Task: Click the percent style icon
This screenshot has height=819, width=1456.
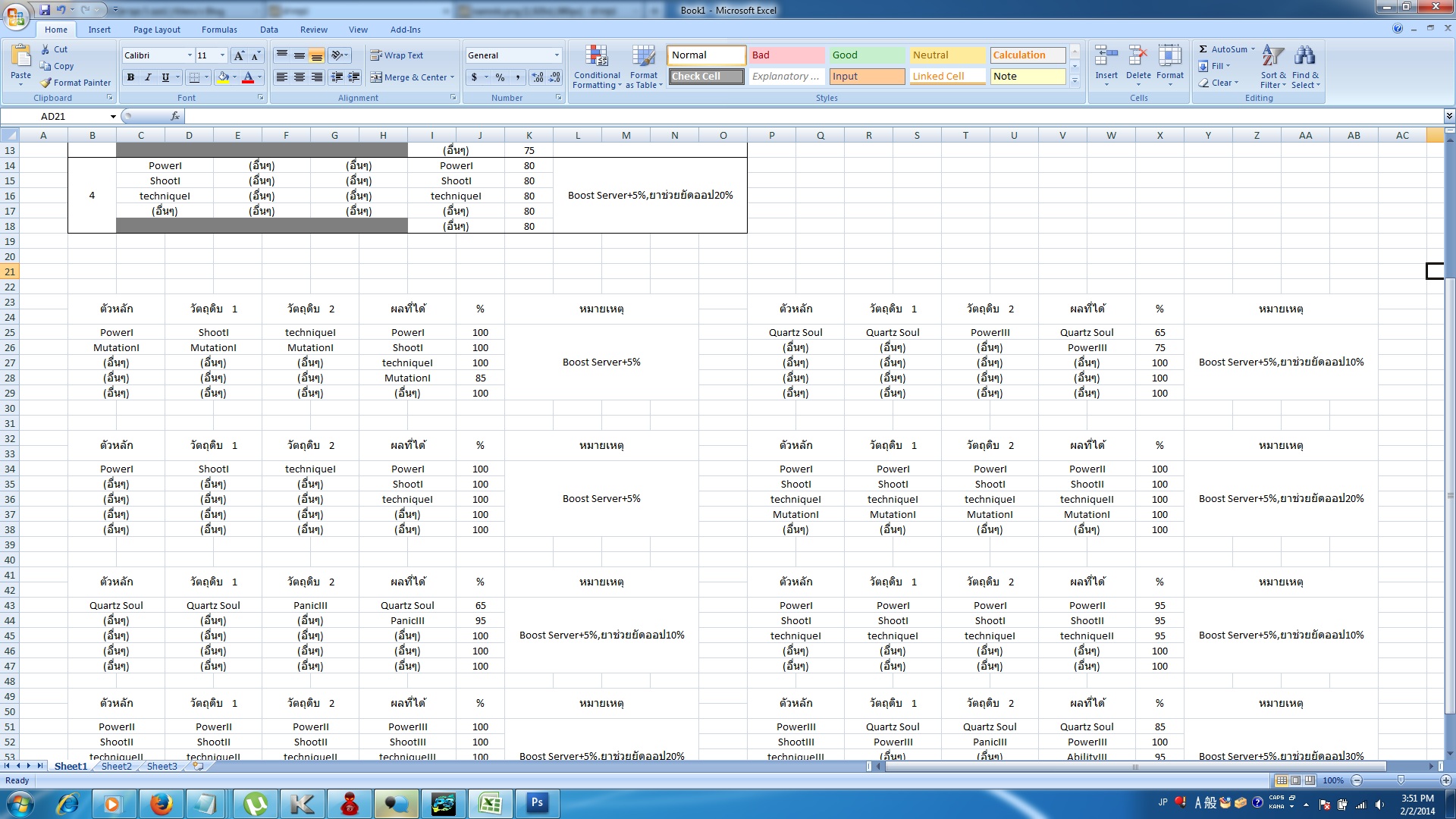Action: point(500,77)
